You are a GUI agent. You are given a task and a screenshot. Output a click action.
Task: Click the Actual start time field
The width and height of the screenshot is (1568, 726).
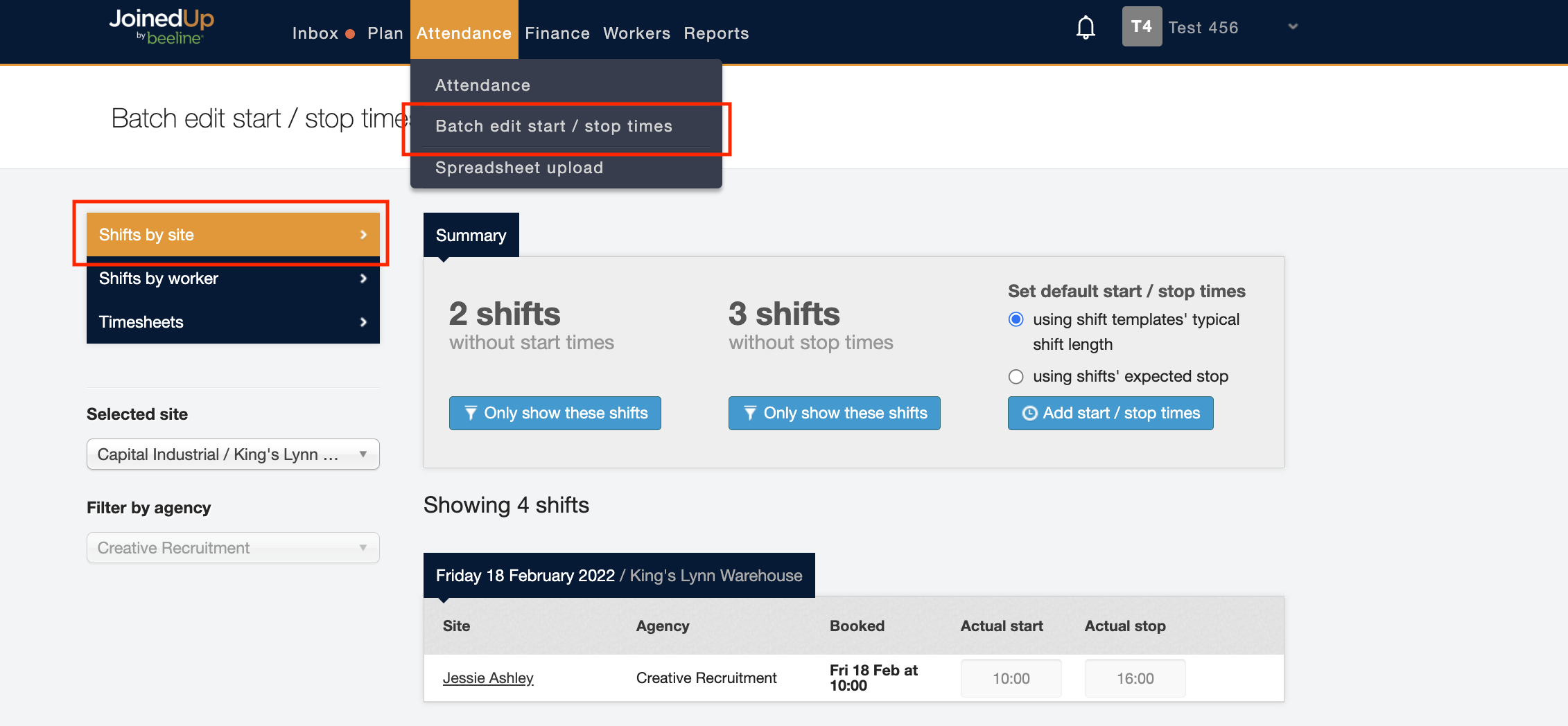pos(1011,679)
